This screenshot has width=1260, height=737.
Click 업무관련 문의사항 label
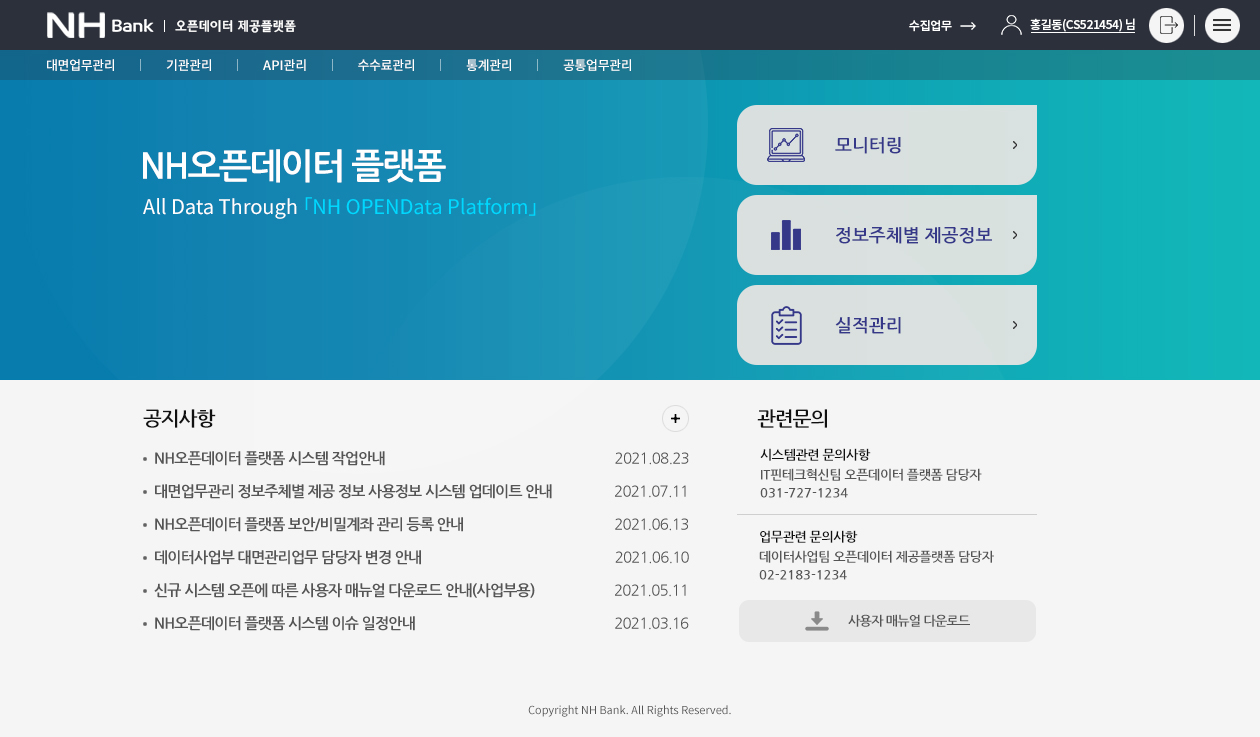(x=808, y=537)
